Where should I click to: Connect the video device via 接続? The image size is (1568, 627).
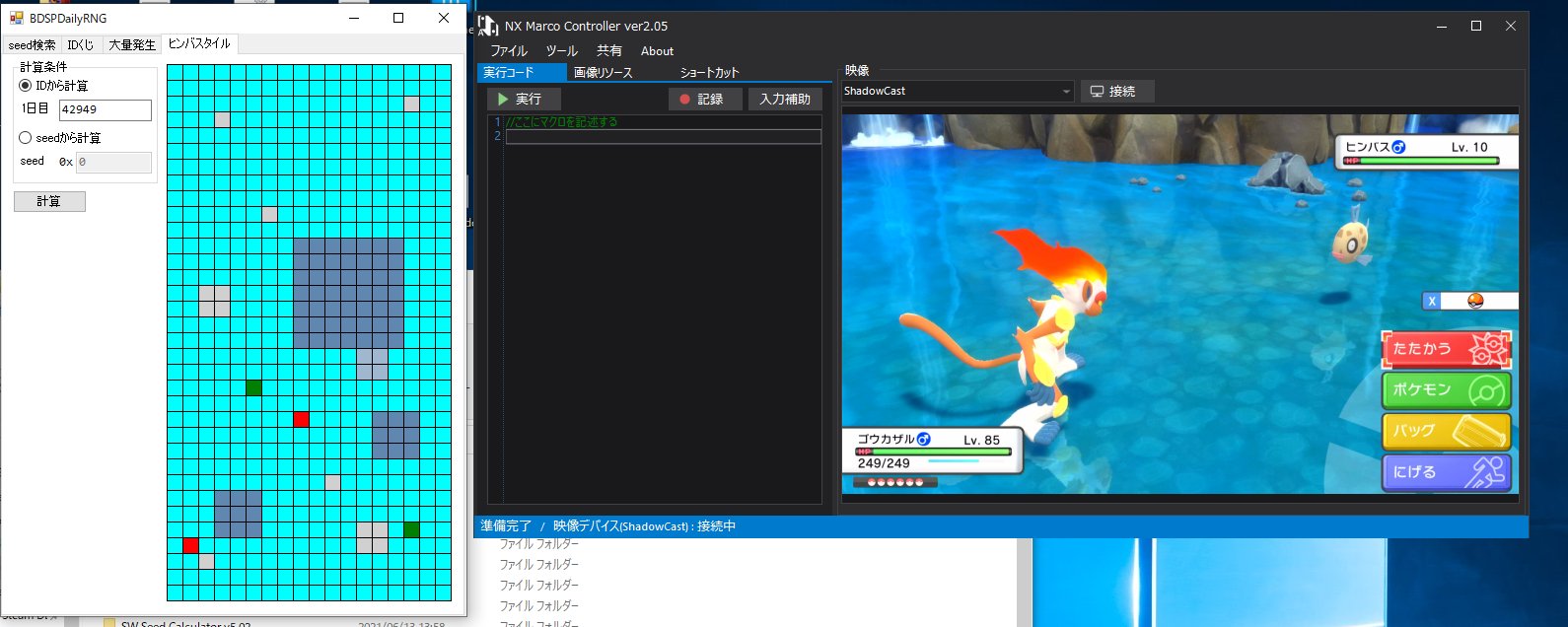click(1116, 91)
